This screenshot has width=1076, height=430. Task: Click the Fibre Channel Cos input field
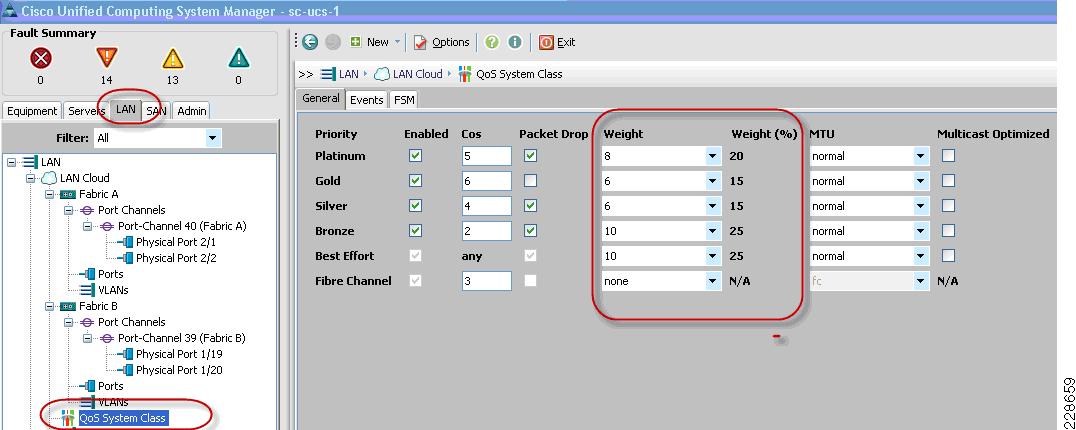click(x=487, y=280)
